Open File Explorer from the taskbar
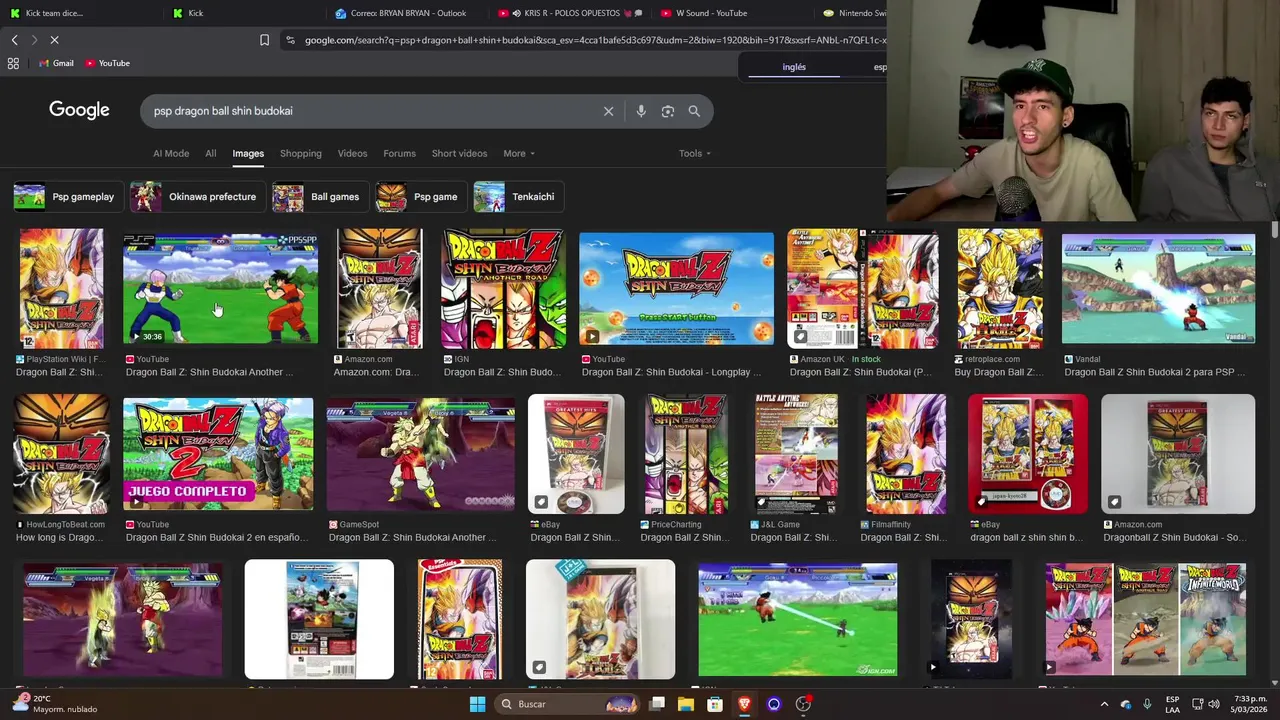Image resolution: width=1280 pixels, height=720 pixels. tap(686, 704)
